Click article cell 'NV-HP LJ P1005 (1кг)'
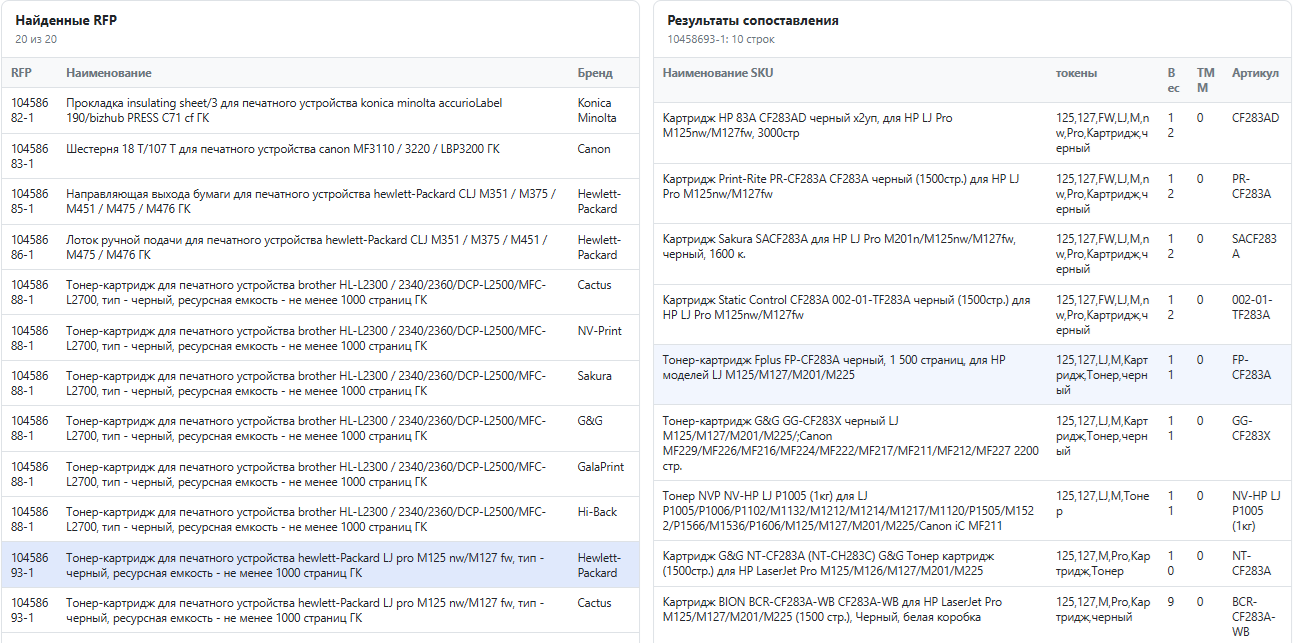The height and width of the screenshot is (643, 1293). click(1255, 511)
